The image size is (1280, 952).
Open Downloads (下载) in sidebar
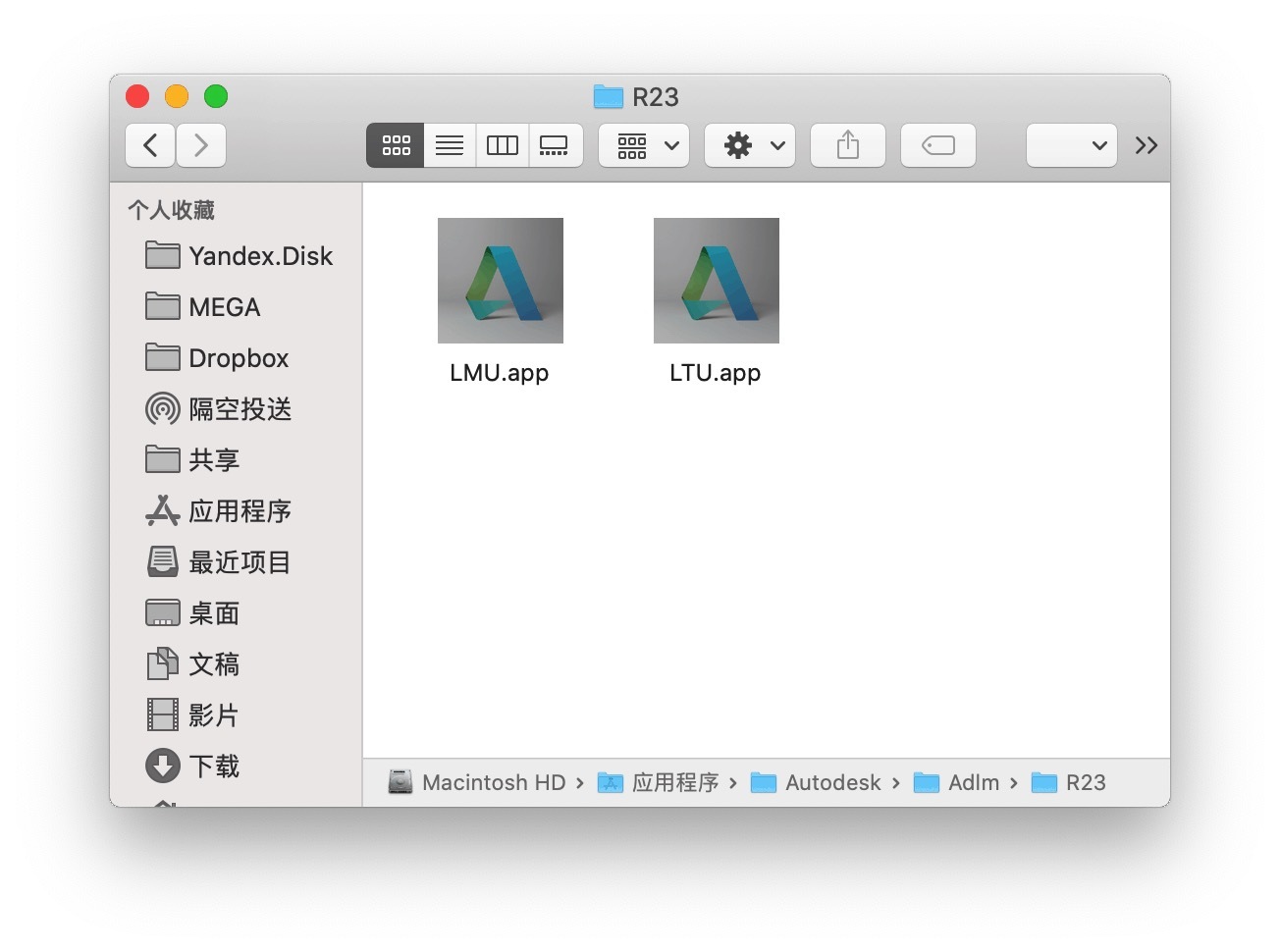[x=213, y=767]
